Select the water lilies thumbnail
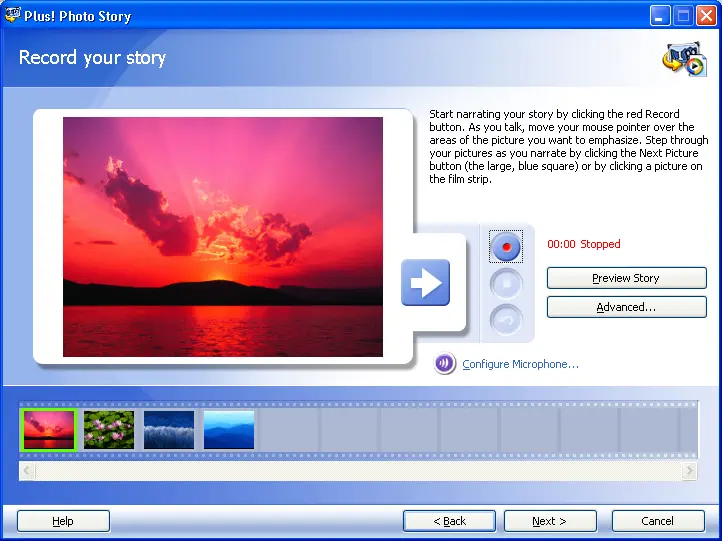Screen dimensions: 722x541 [109, 430]
